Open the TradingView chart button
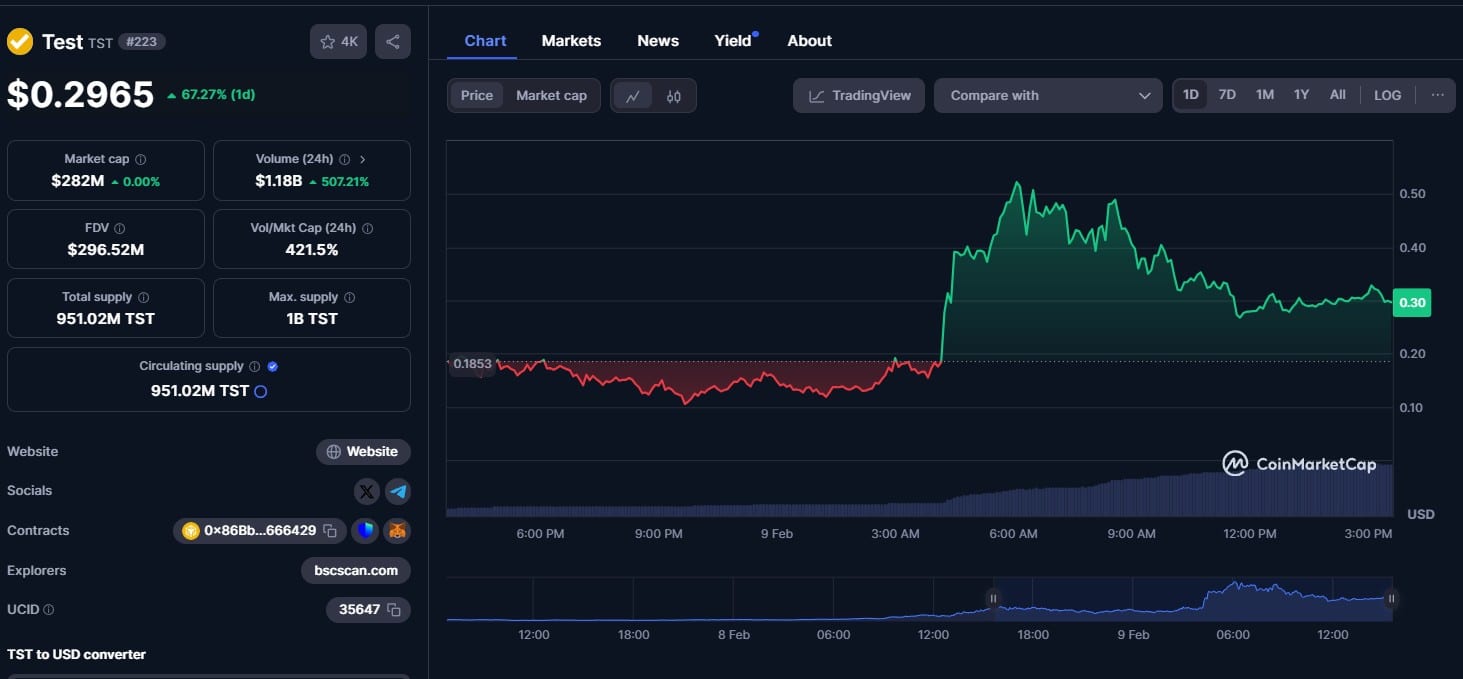 [859, 96]
